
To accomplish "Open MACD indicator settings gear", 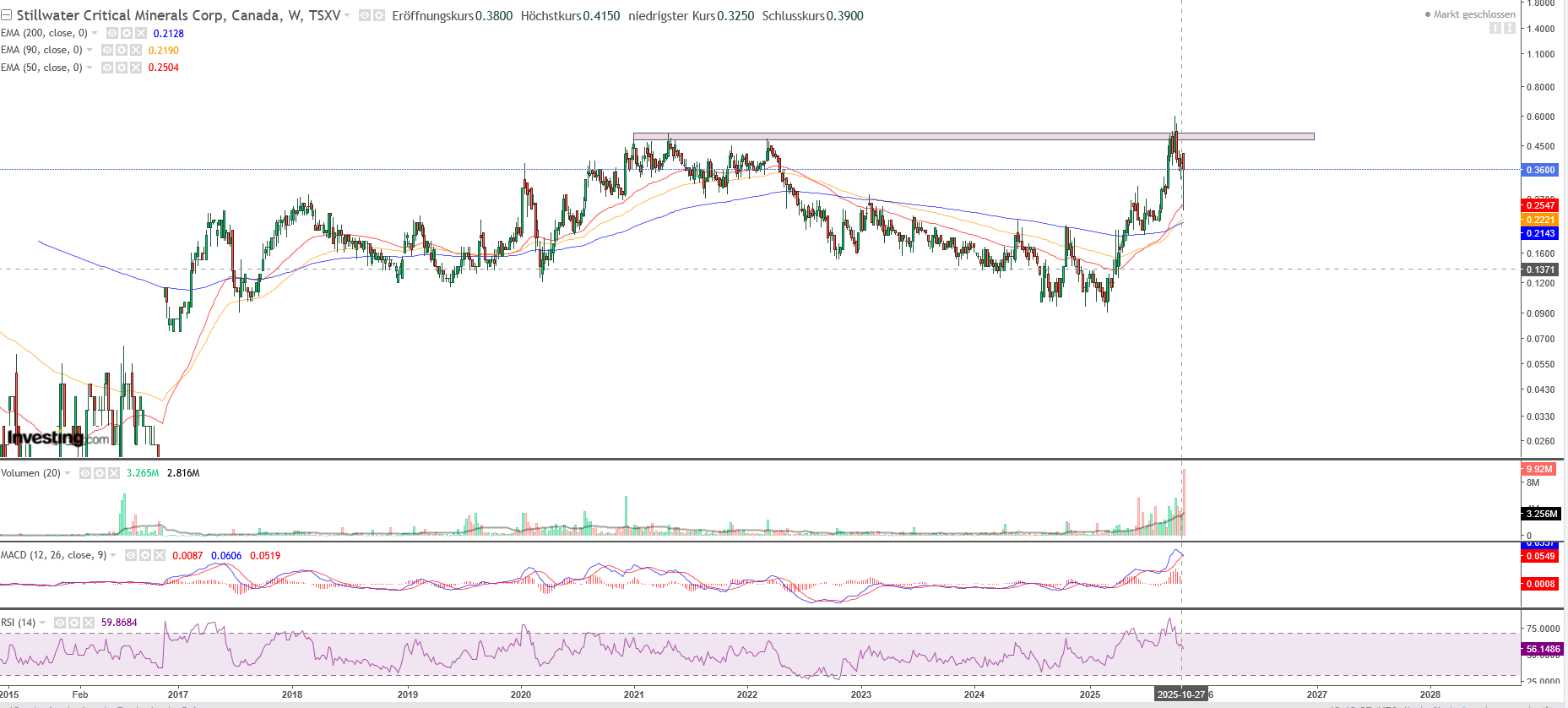I will pyautogui.click(x=144, y=555).
